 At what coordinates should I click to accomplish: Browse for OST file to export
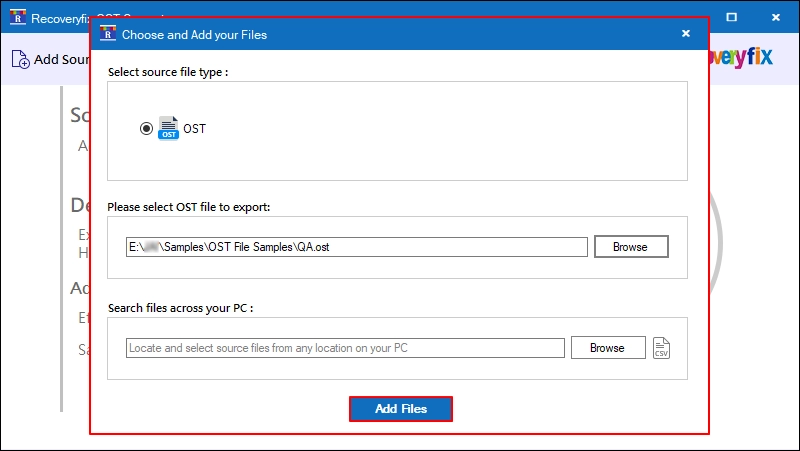coord(631,246)
